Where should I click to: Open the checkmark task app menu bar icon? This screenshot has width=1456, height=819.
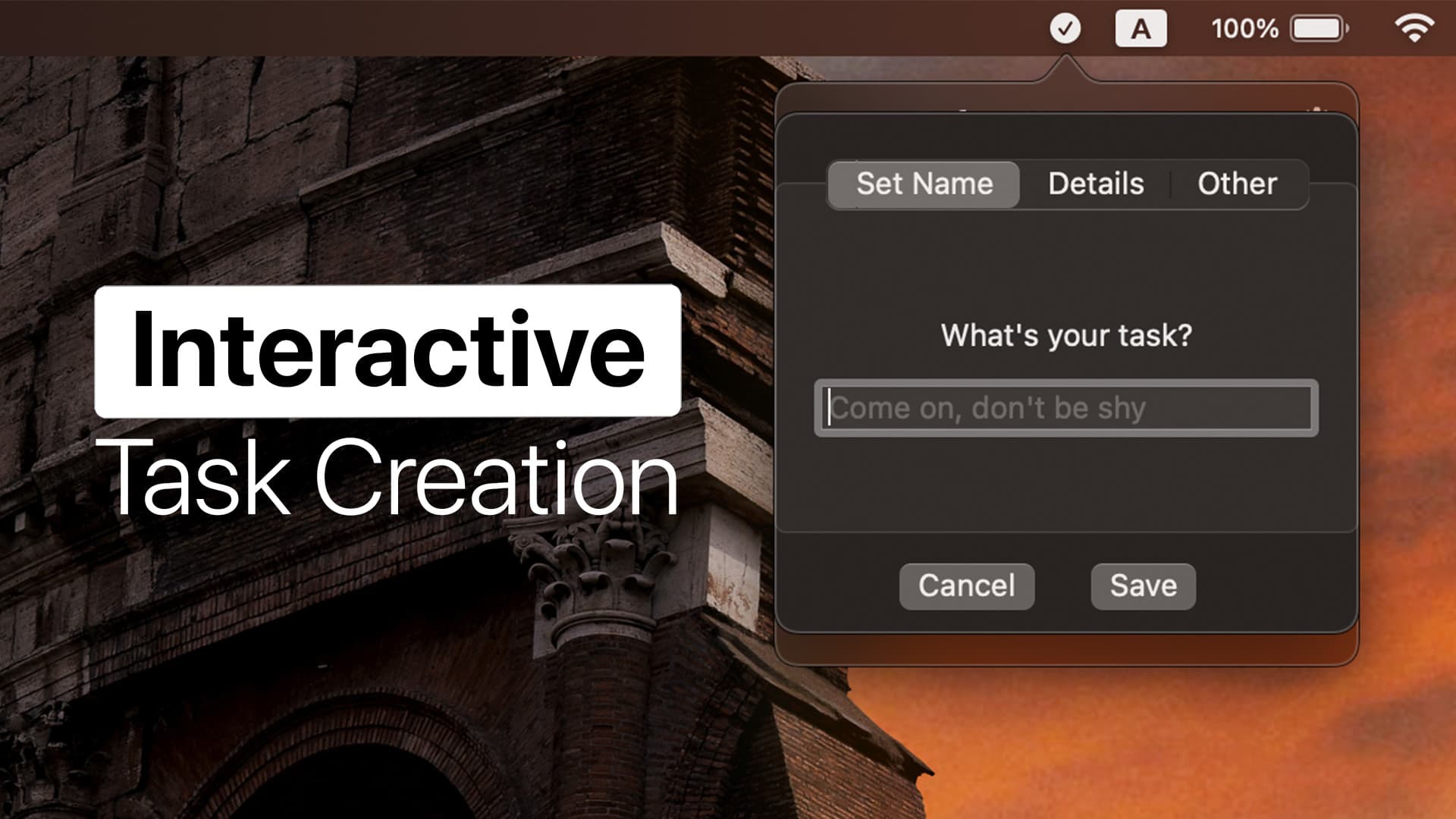coord(1065,29)
